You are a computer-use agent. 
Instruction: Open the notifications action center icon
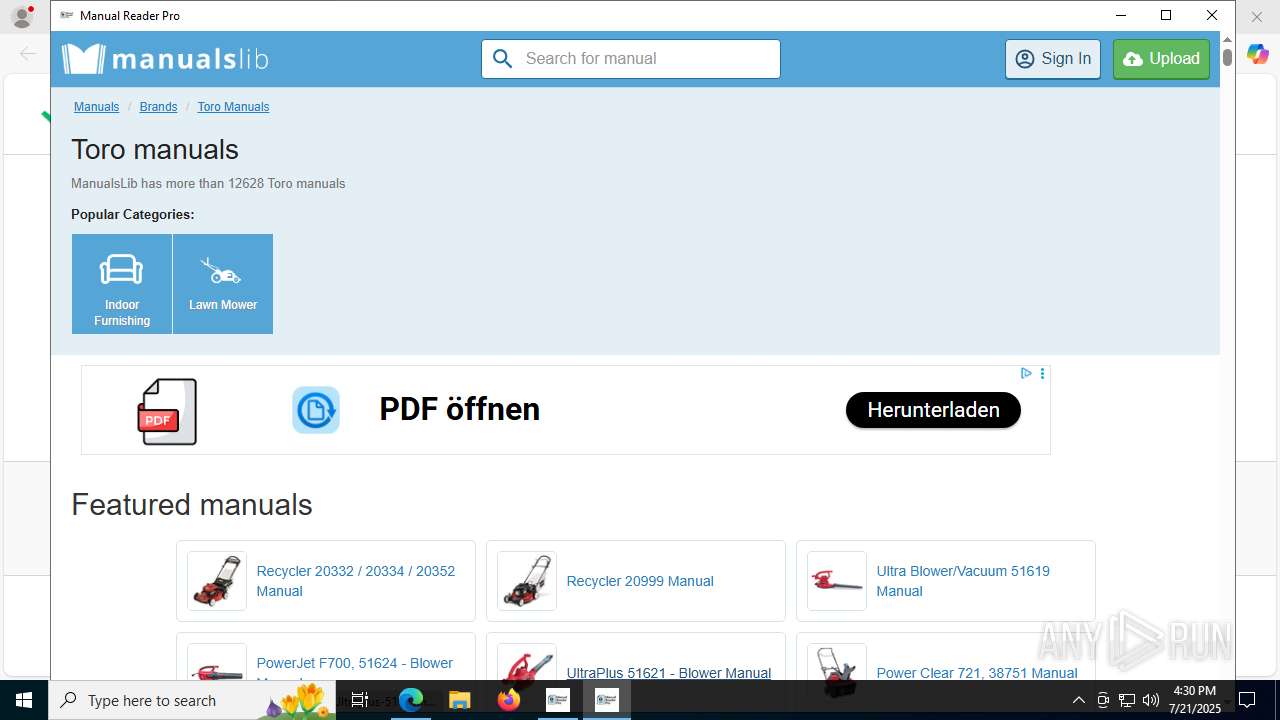(1248, 700)
